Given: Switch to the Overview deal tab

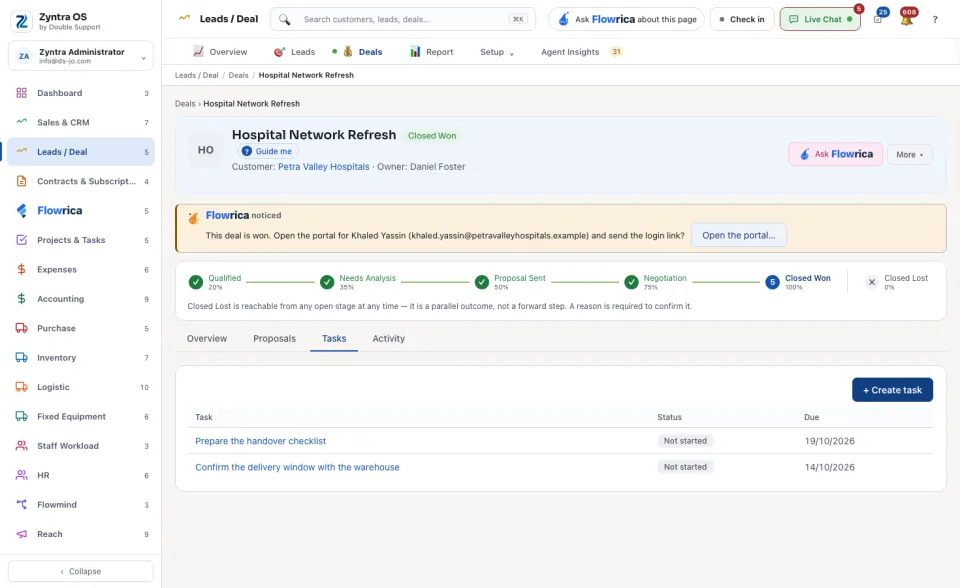Looking at the screenshot, I should tap(207, 339).
